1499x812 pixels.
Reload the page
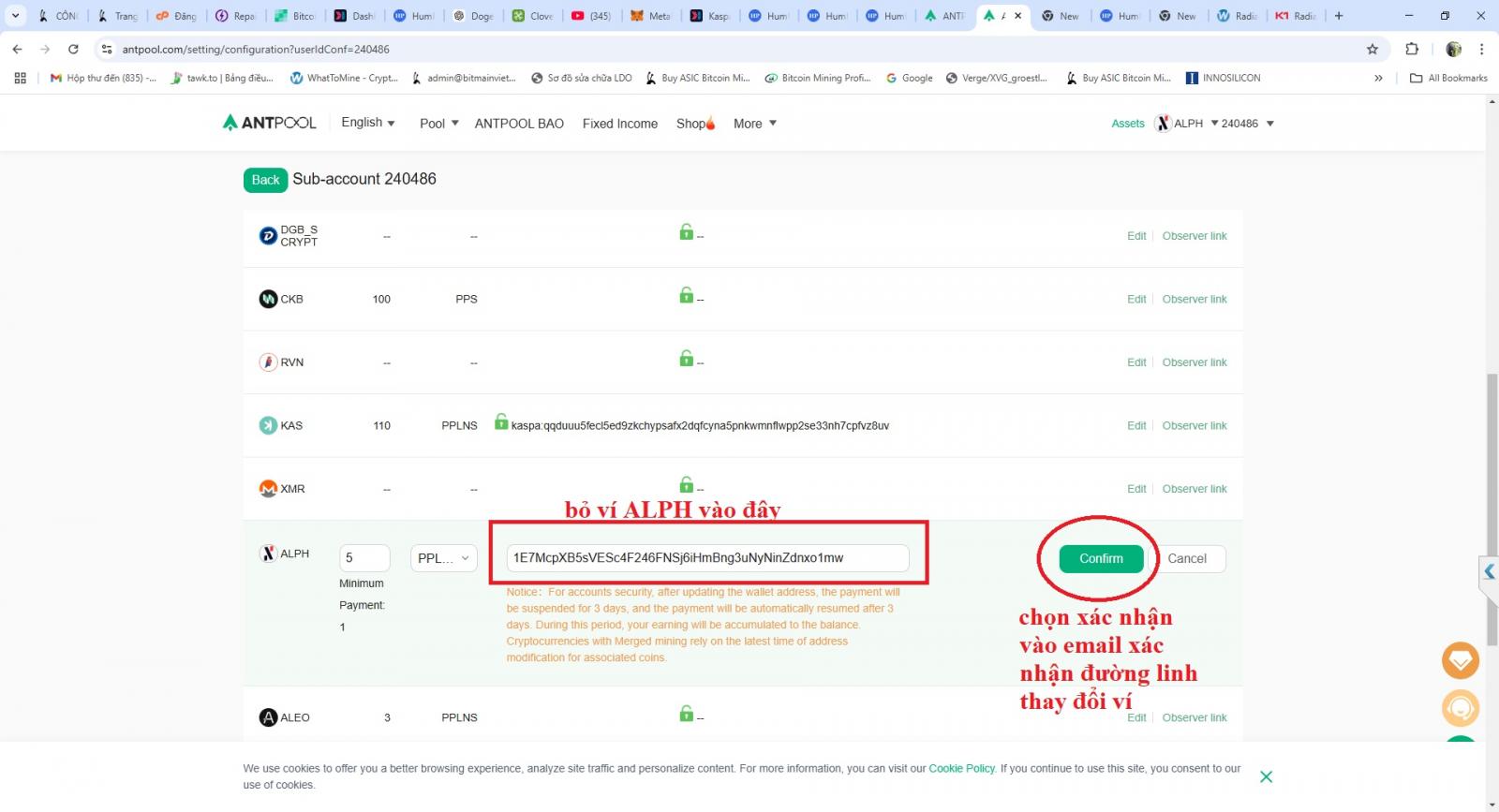(73, 49)
